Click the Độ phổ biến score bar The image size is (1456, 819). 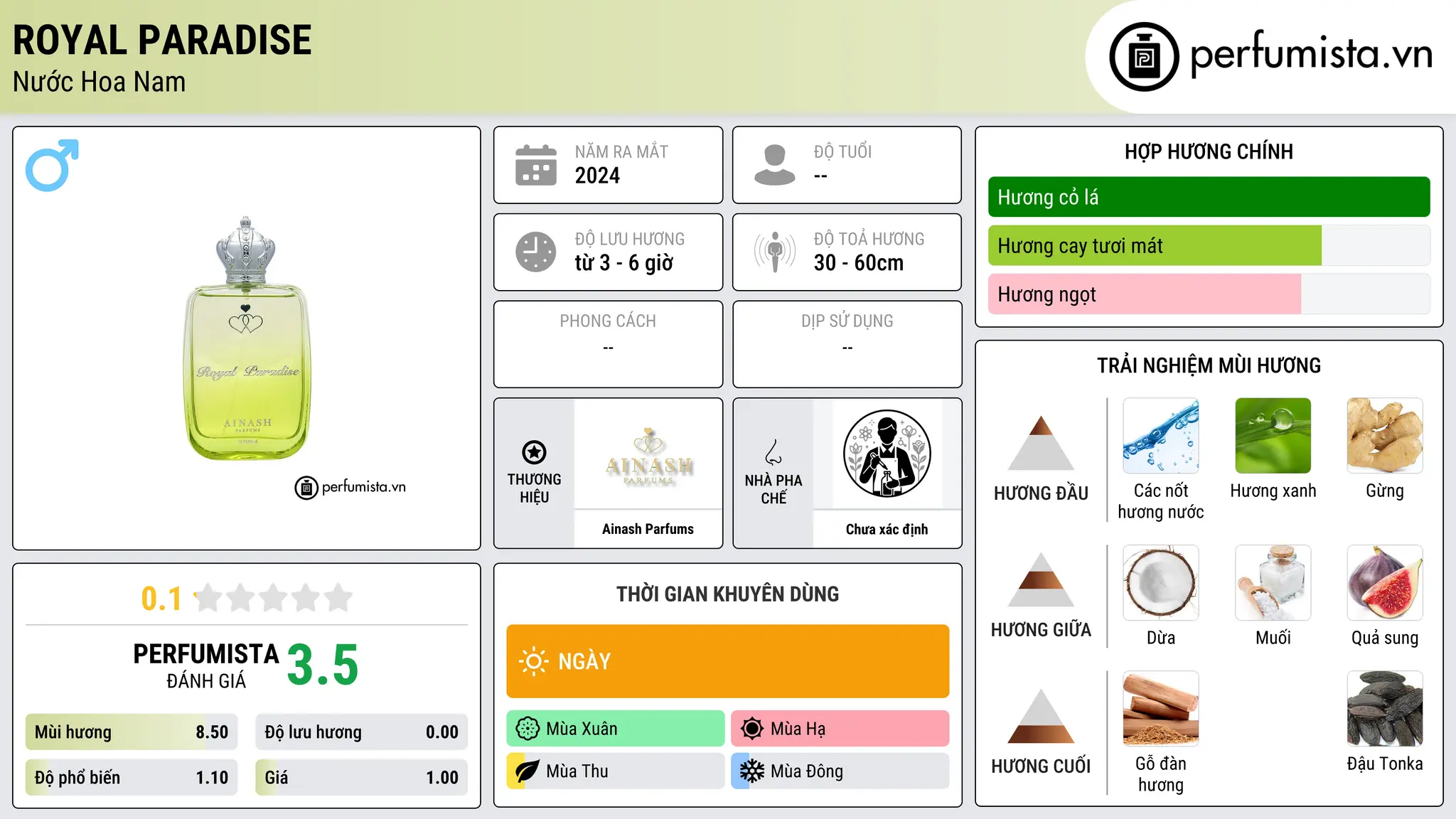132,778
